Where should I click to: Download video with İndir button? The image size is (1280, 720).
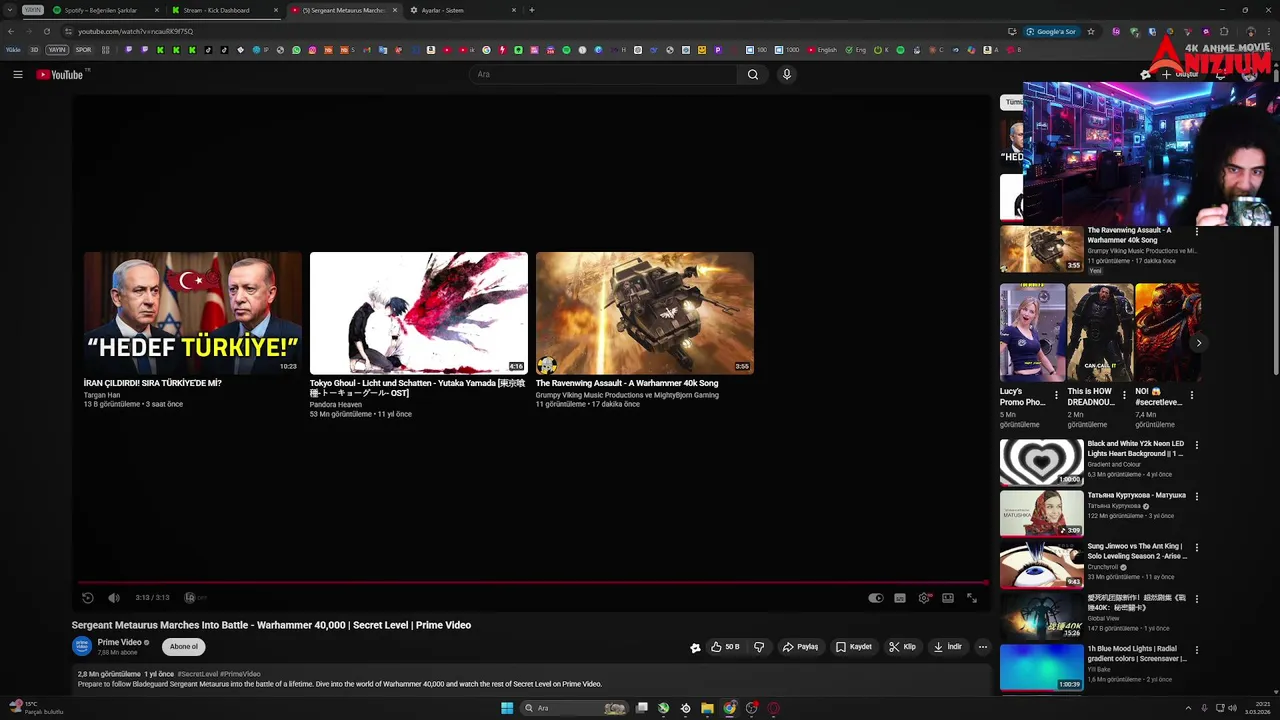click(947, 647)
